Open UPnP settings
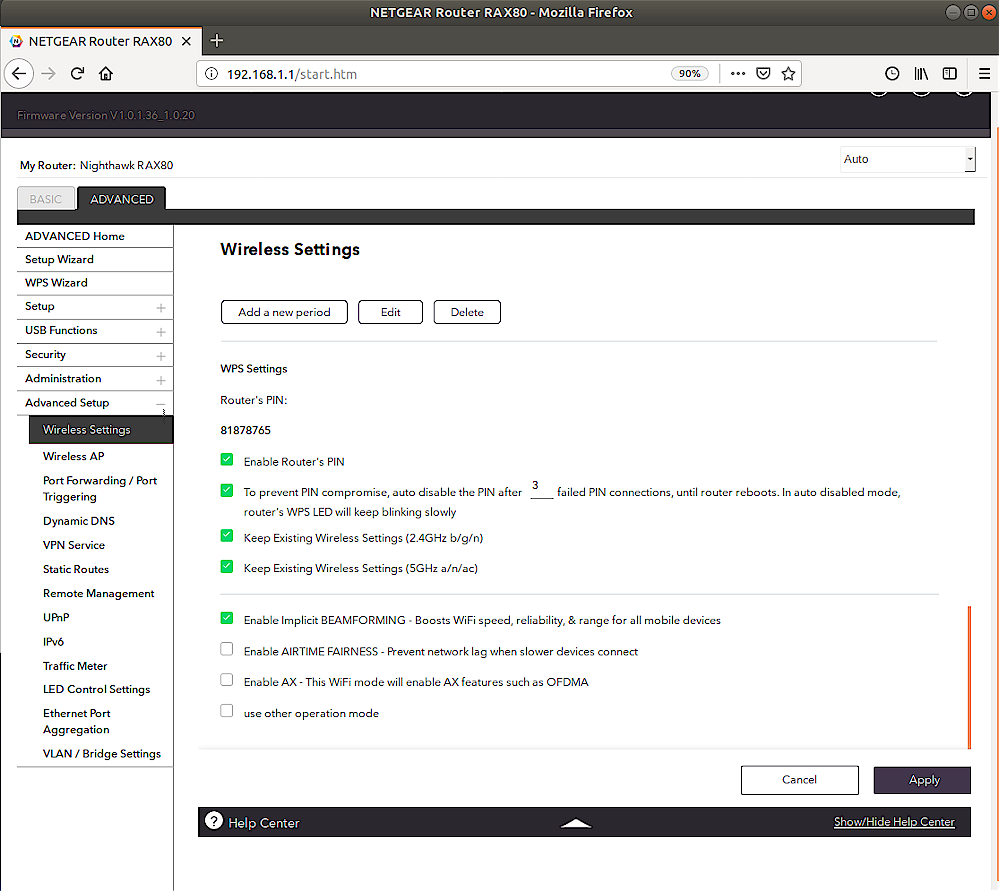Image resolution: width=1000 pixels, height=892 pixels. point(55,618)
